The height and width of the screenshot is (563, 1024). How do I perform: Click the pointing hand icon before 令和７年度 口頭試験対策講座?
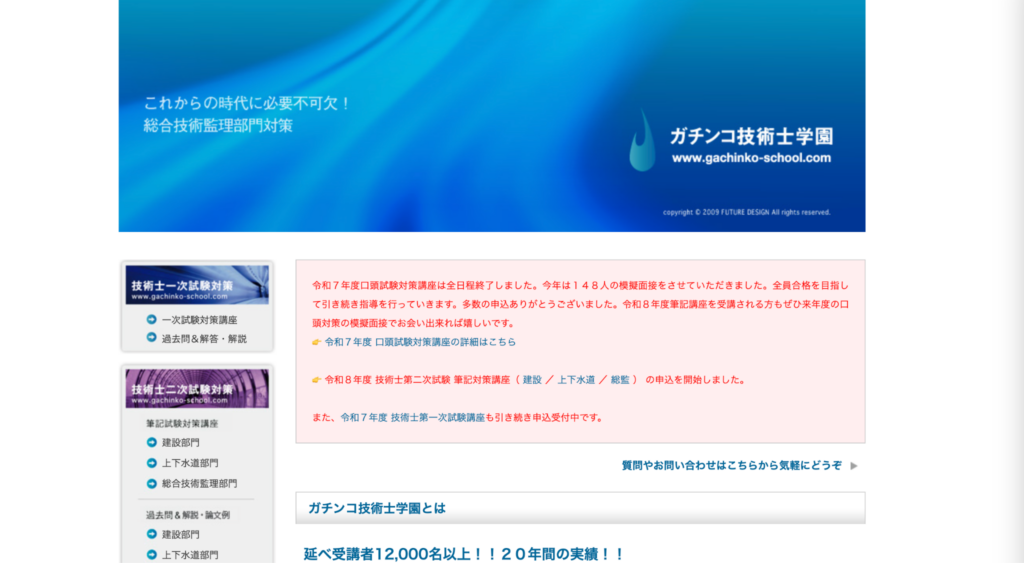pyautogui.click(x=317, y=342)
